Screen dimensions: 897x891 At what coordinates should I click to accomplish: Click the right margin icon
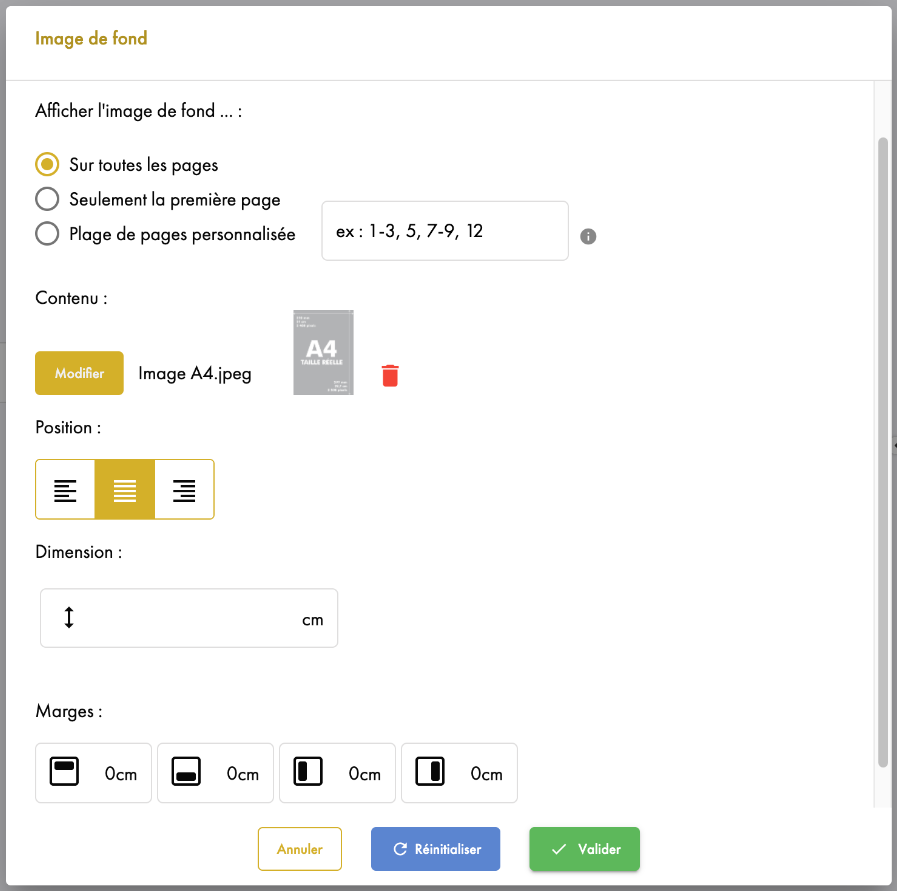point(430,772)
